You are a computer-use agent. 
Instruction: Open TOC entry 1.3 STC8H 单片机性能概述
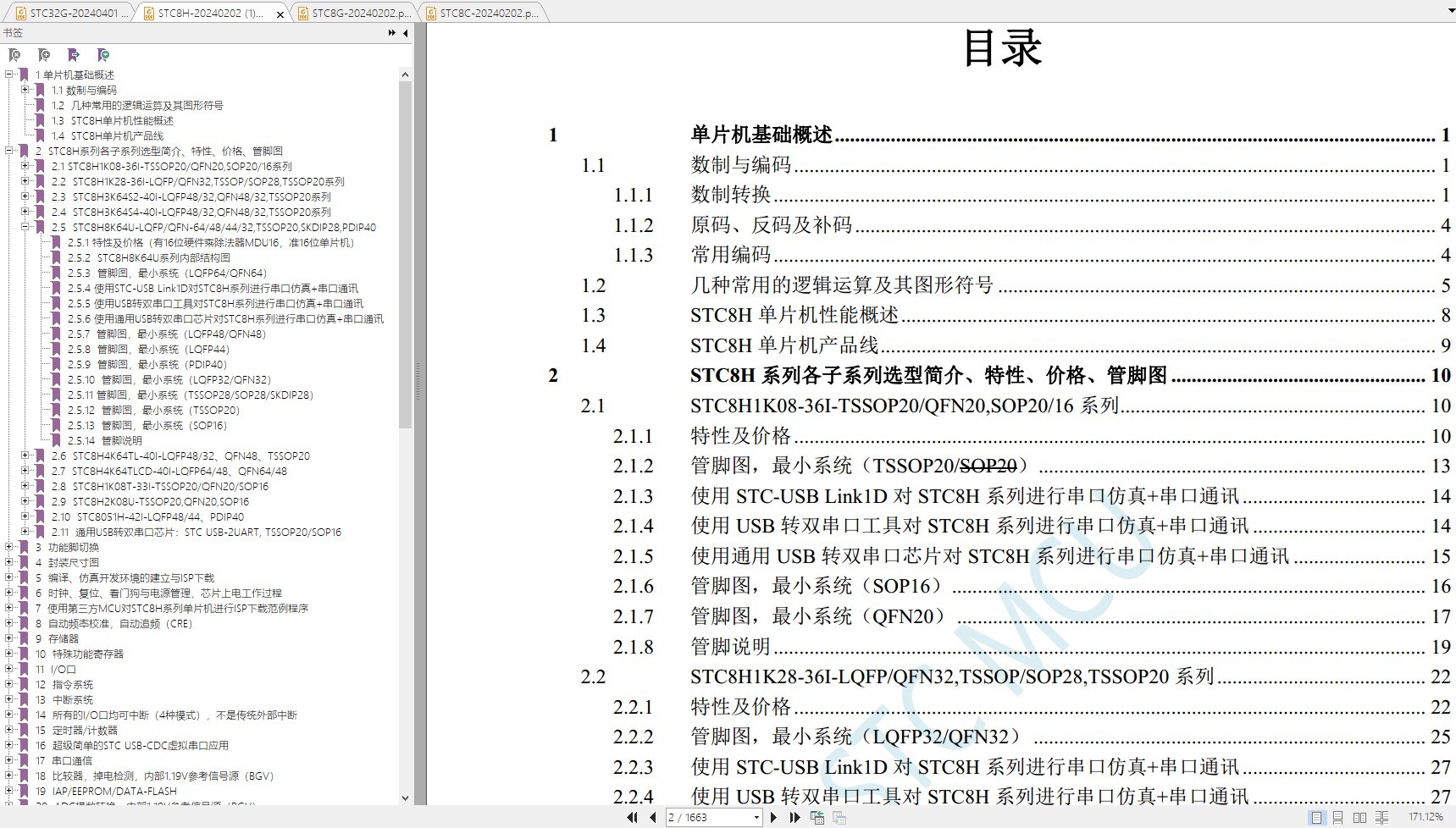(x=1016, y=316)
